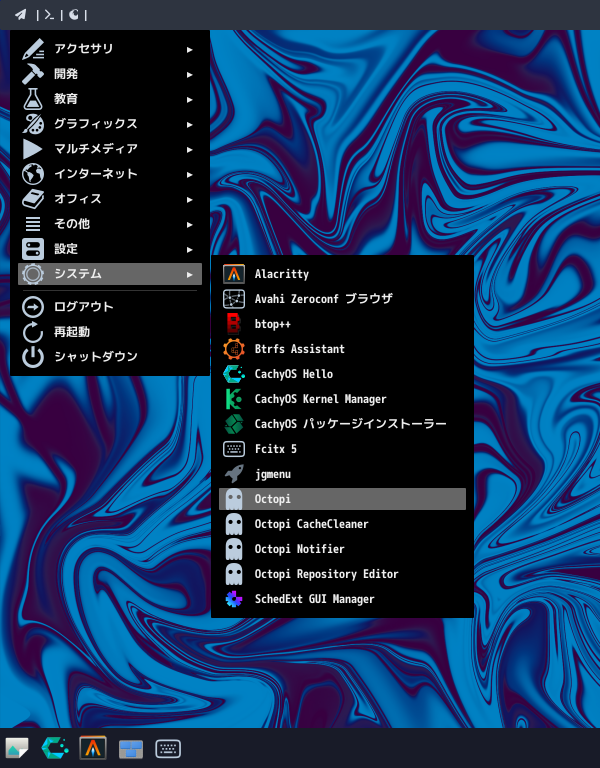Launch Alacritty from the bottom taskbar
This screenshot has width=600, height=768.
[93, 748]
